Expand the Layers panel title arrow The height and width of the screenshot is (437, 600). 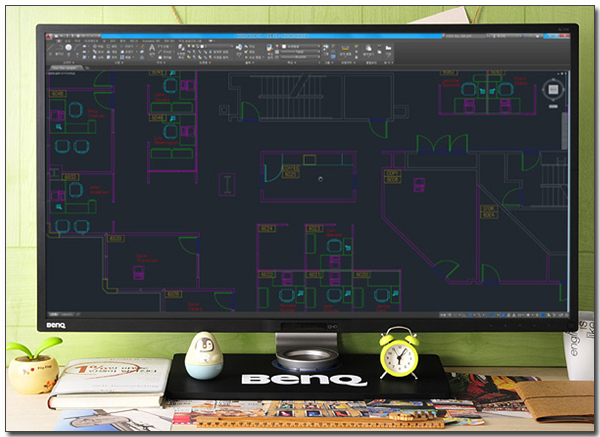(210, 62)
